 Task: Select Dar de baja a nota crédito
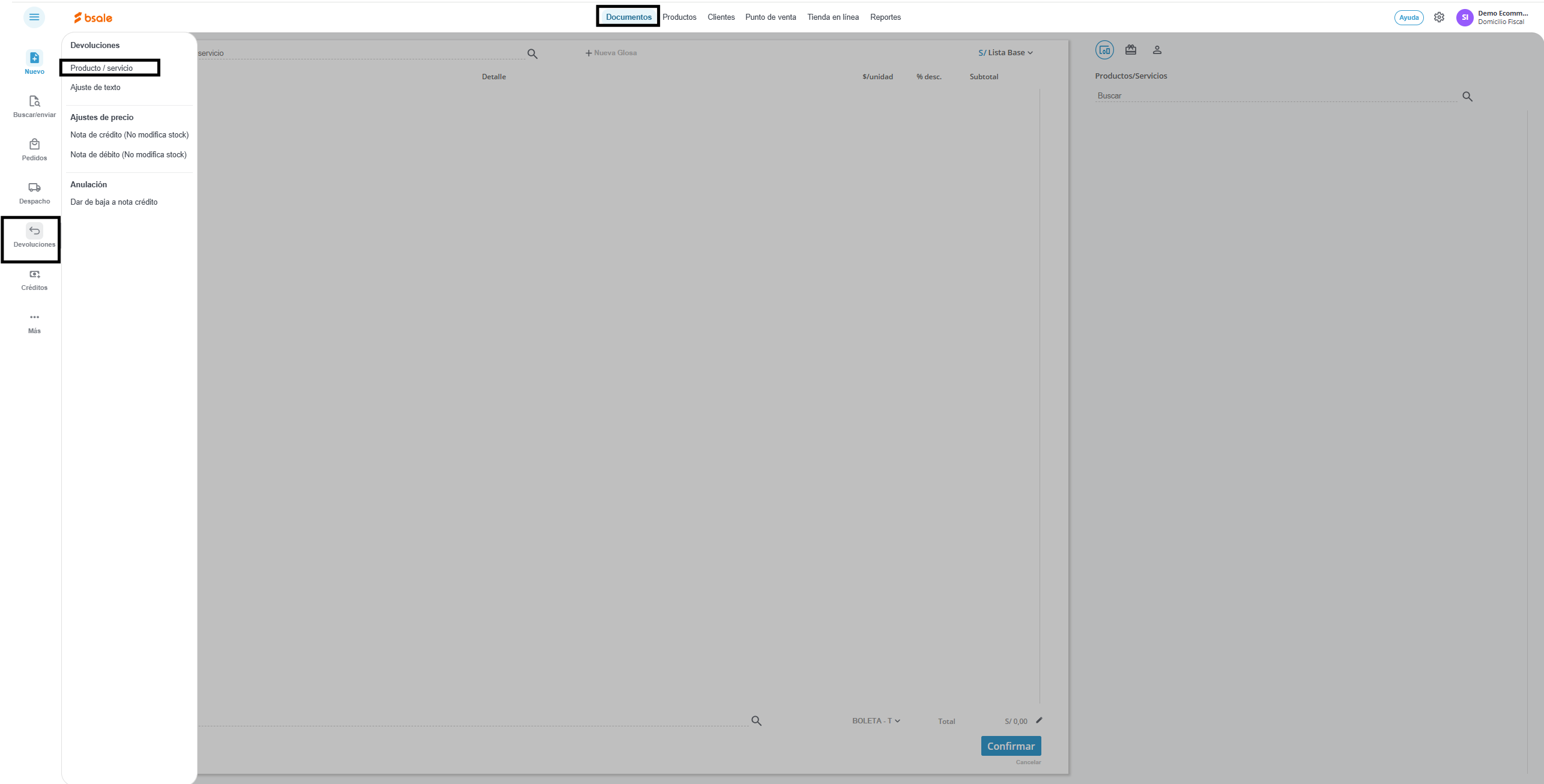[114, 202]
